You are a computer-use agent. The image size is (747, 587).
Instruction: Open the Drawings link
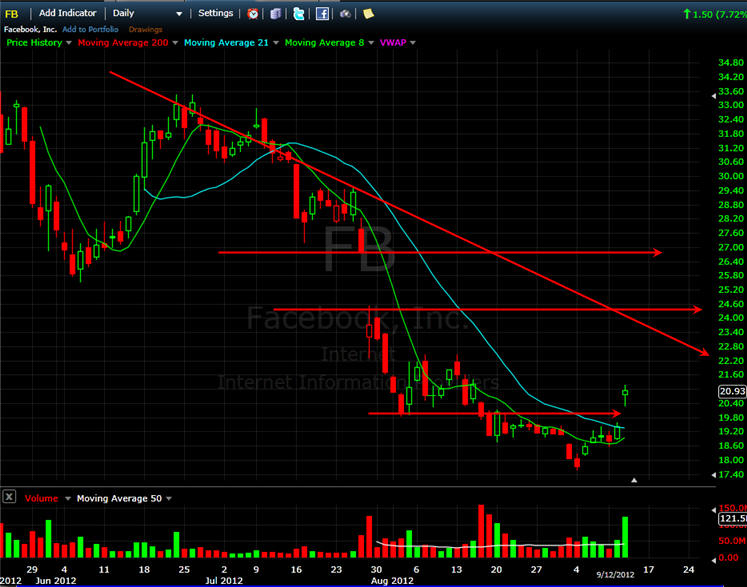pyautogui.click(x=145, y=29)
